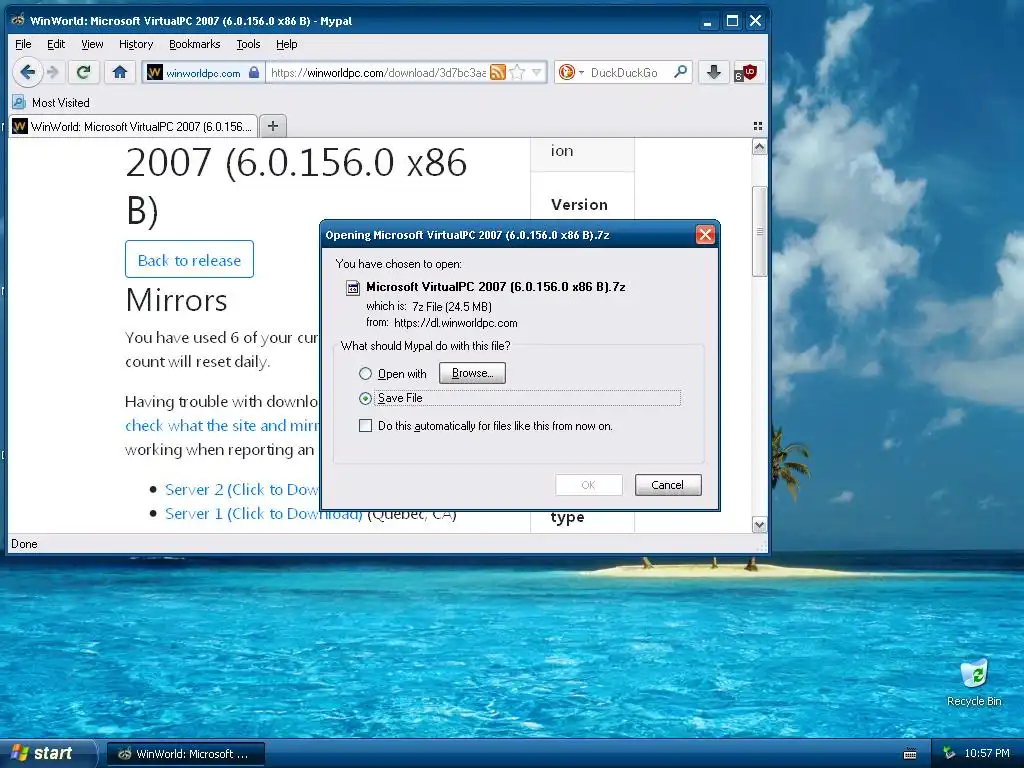Maximize the Mypal browser window
This screenshot has height=768, width=1024.
(x=732, y=21)
